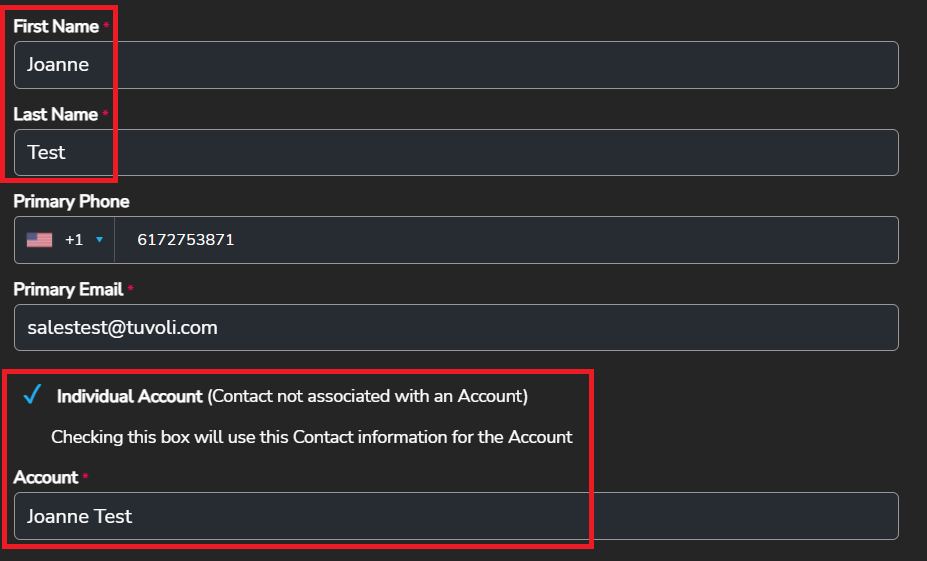Click the red asterisk beside First Name
Image resolution: width=927 pixels, height=561 pixels.
coord(106,26)
